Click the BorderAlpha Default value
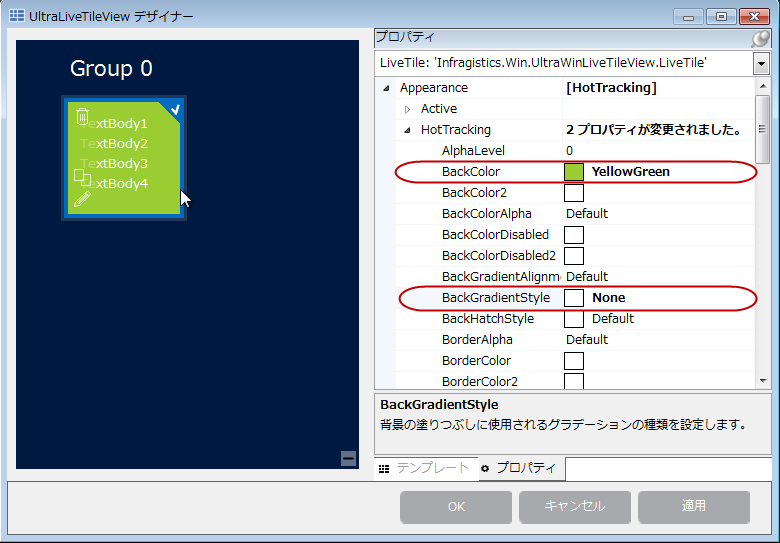Viewport: 780px width, 543px height. point(587,340)
